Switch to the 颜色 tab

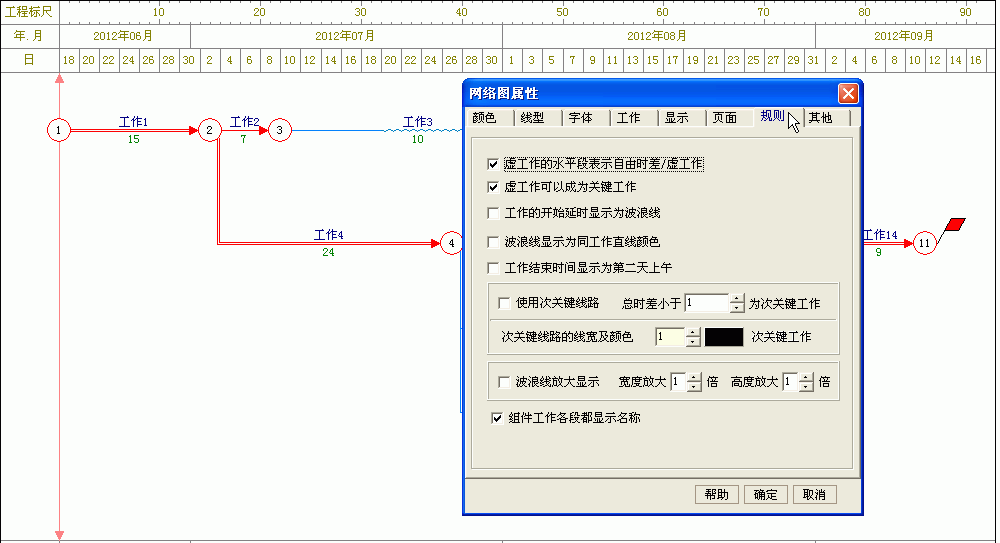pos(490,118)
